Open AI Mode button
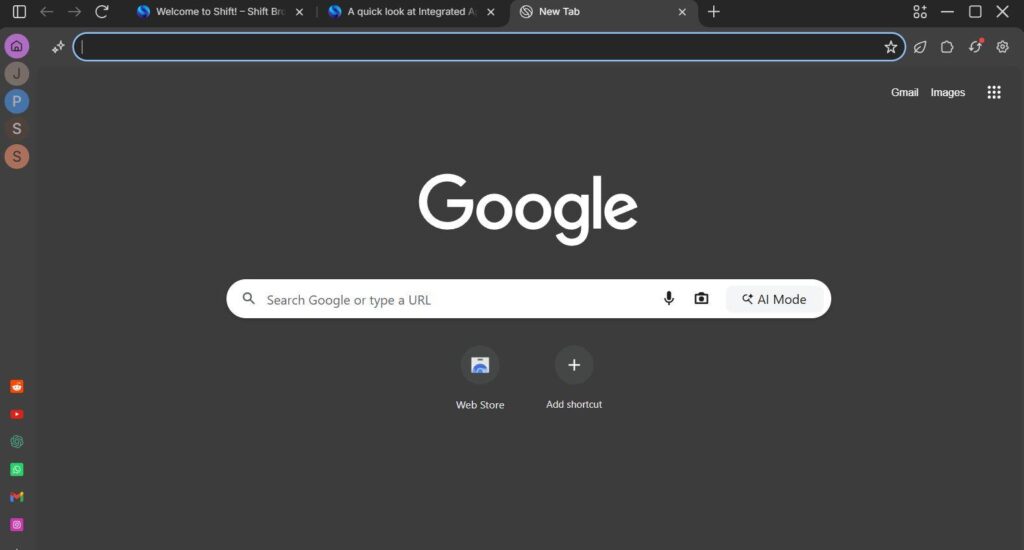The image size is (1024, 550). (x=775, y=299)
